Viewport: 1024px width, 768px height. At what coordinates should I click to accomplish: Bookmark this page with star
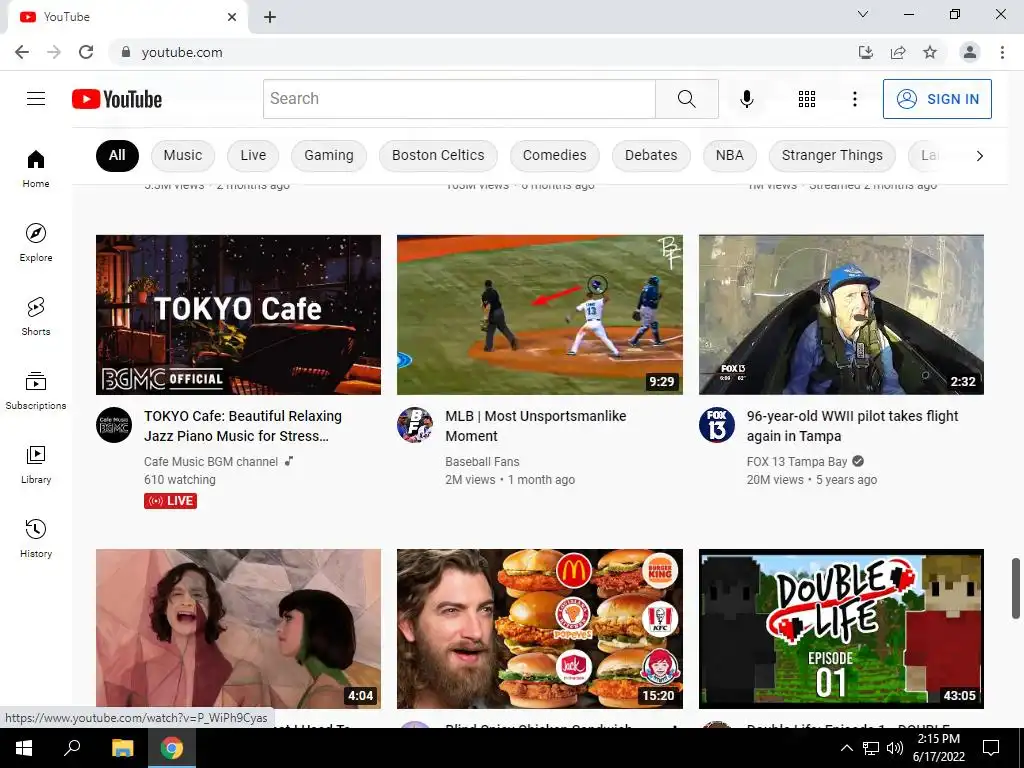[930, 52]
